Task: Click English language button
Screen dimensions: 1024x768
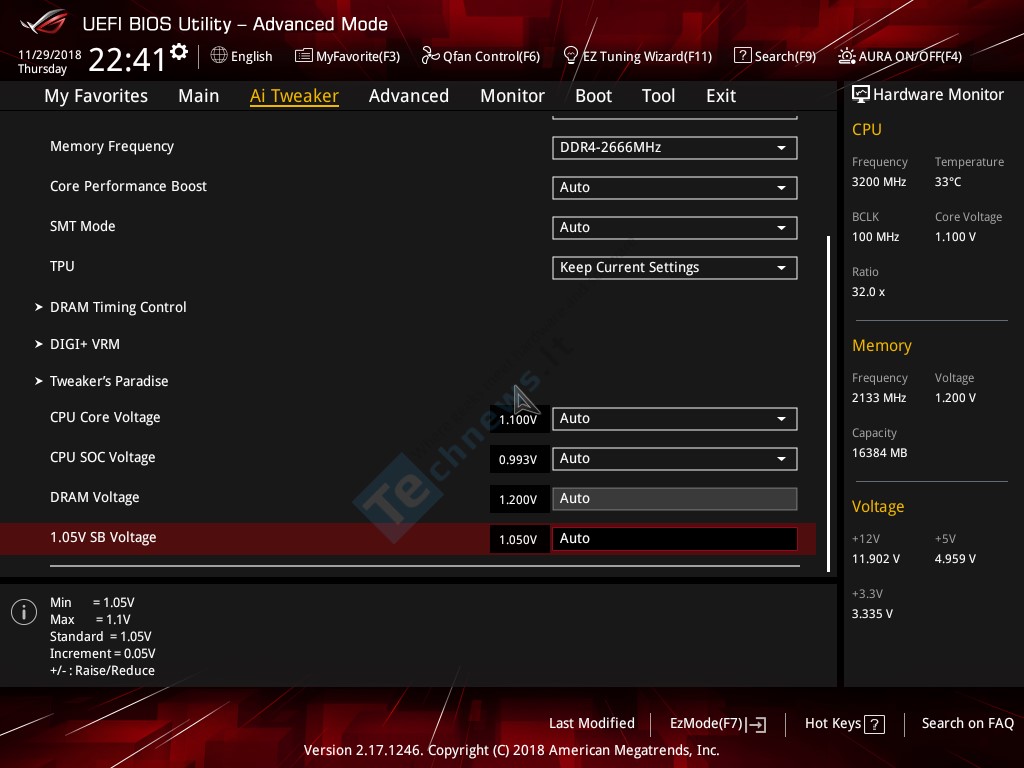Action: click(x=242, y=56)
